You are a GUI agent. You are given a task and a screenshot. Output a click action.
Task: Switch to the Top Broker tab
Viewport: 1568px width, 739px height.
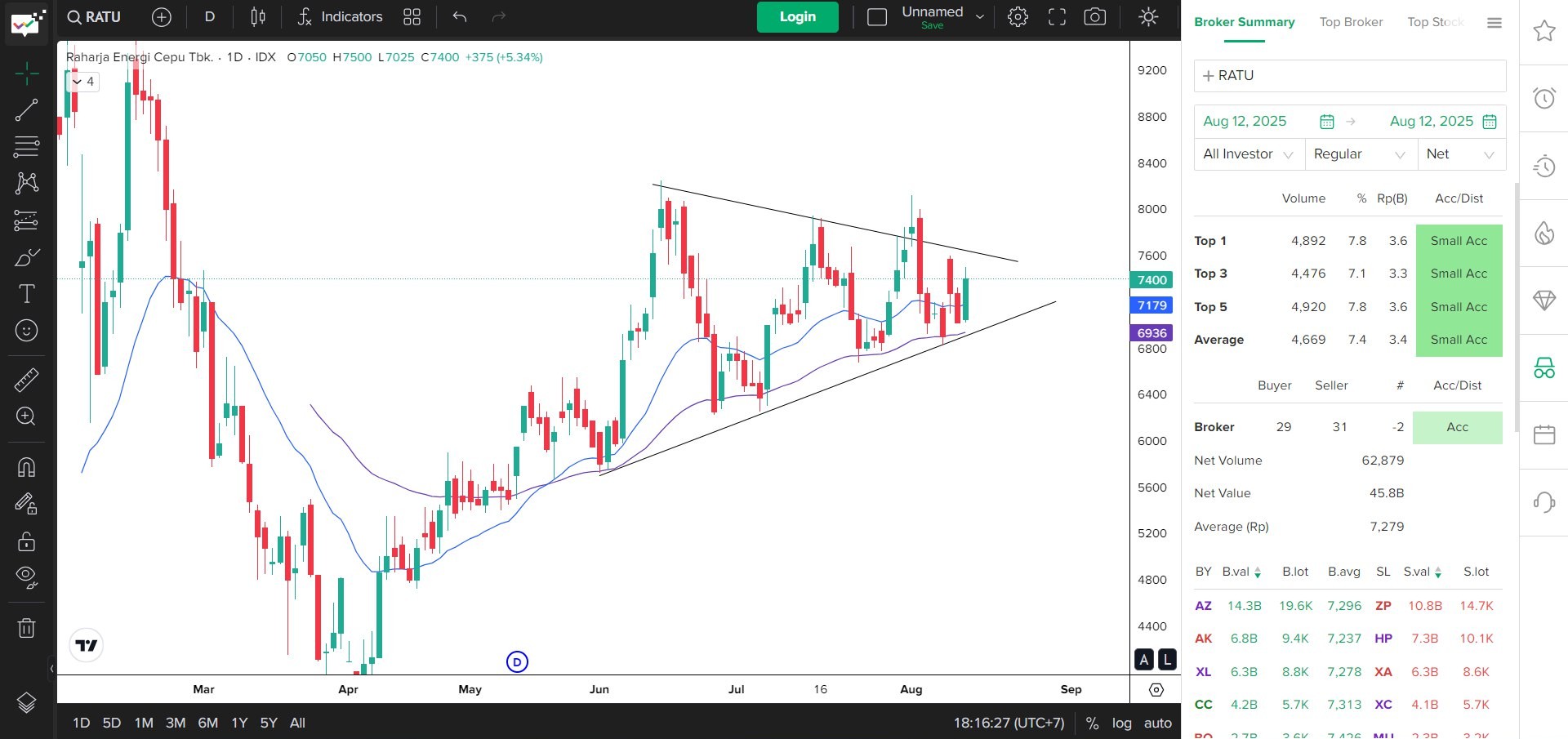pyautogui.click(x=1351, y=22)
